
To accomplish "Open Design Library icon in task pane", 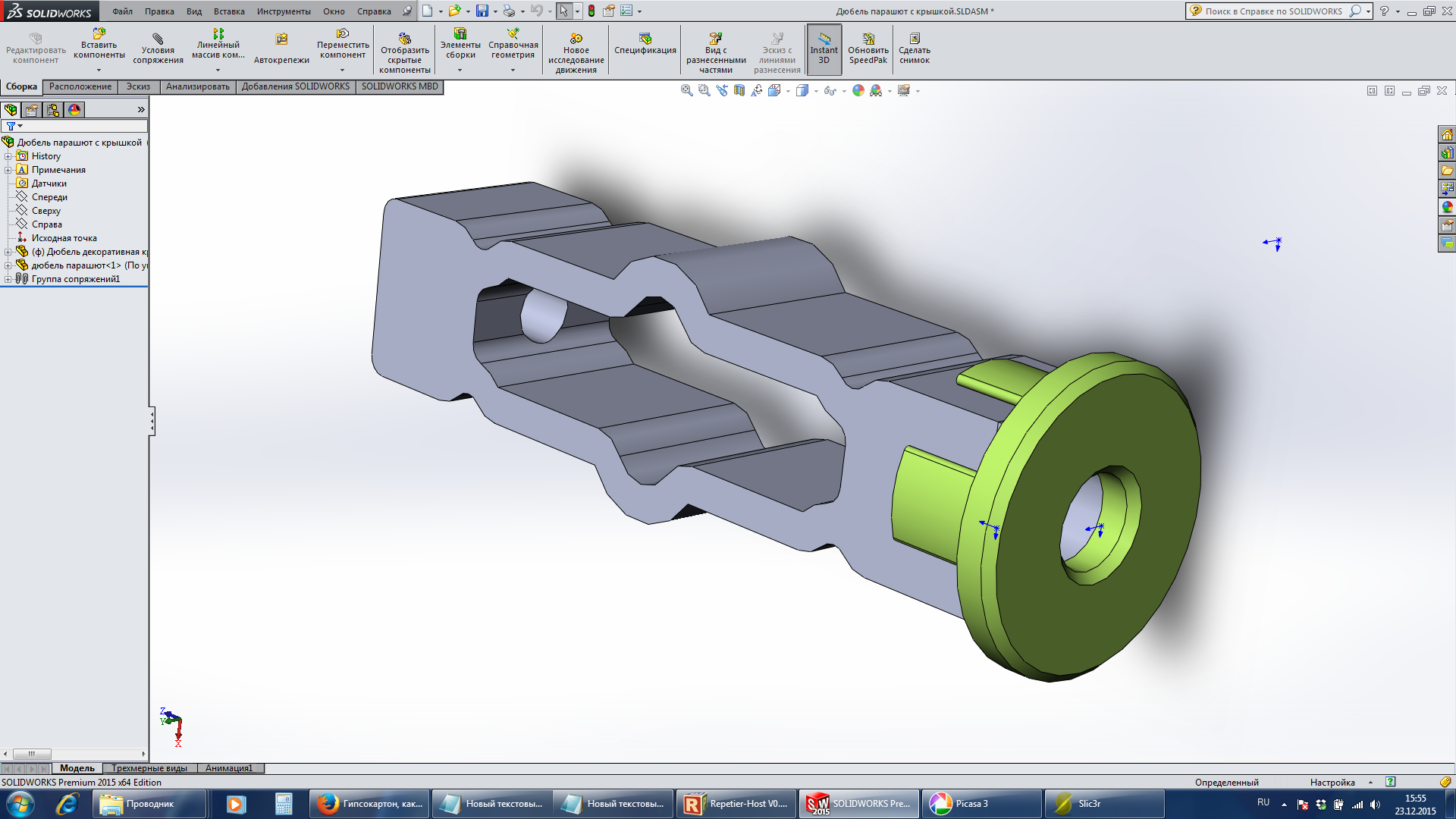I will coord(1447,152).
